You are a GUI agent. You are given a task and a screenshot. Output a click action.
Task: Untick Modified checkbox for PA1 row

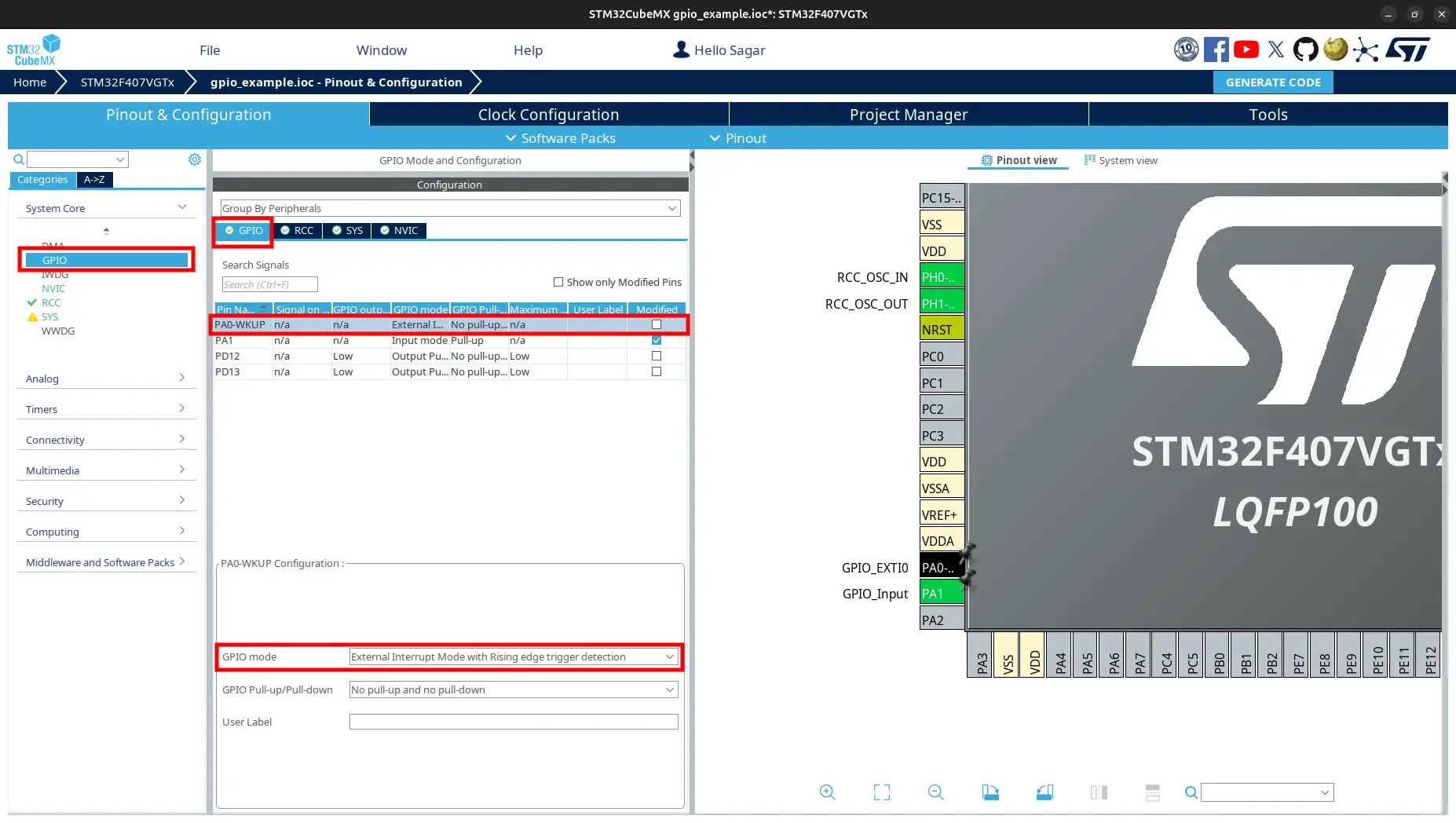tap(657, 340)
